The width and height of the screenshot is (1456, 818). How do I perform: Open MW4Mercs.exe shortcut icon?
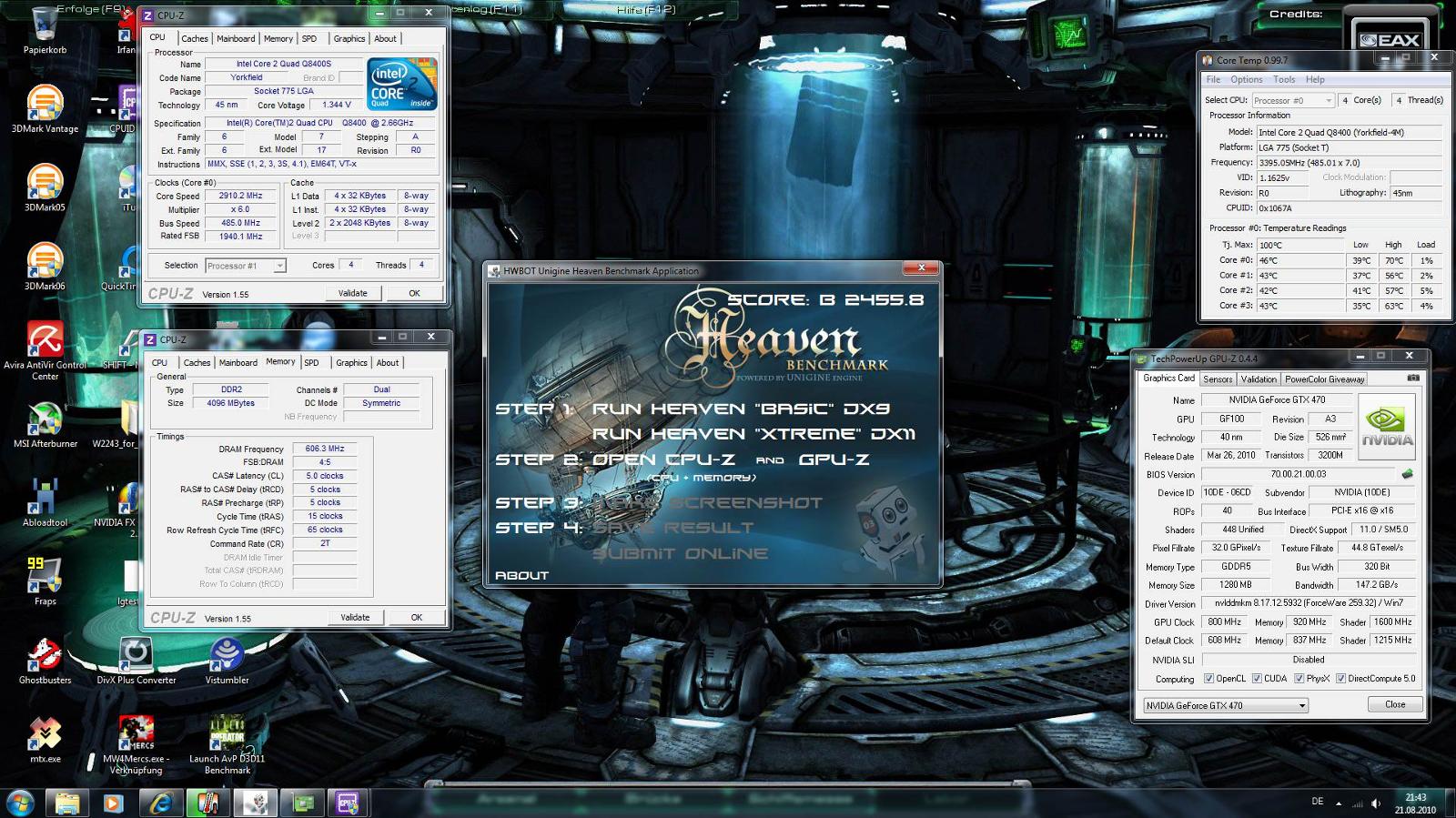click(136, 744)
